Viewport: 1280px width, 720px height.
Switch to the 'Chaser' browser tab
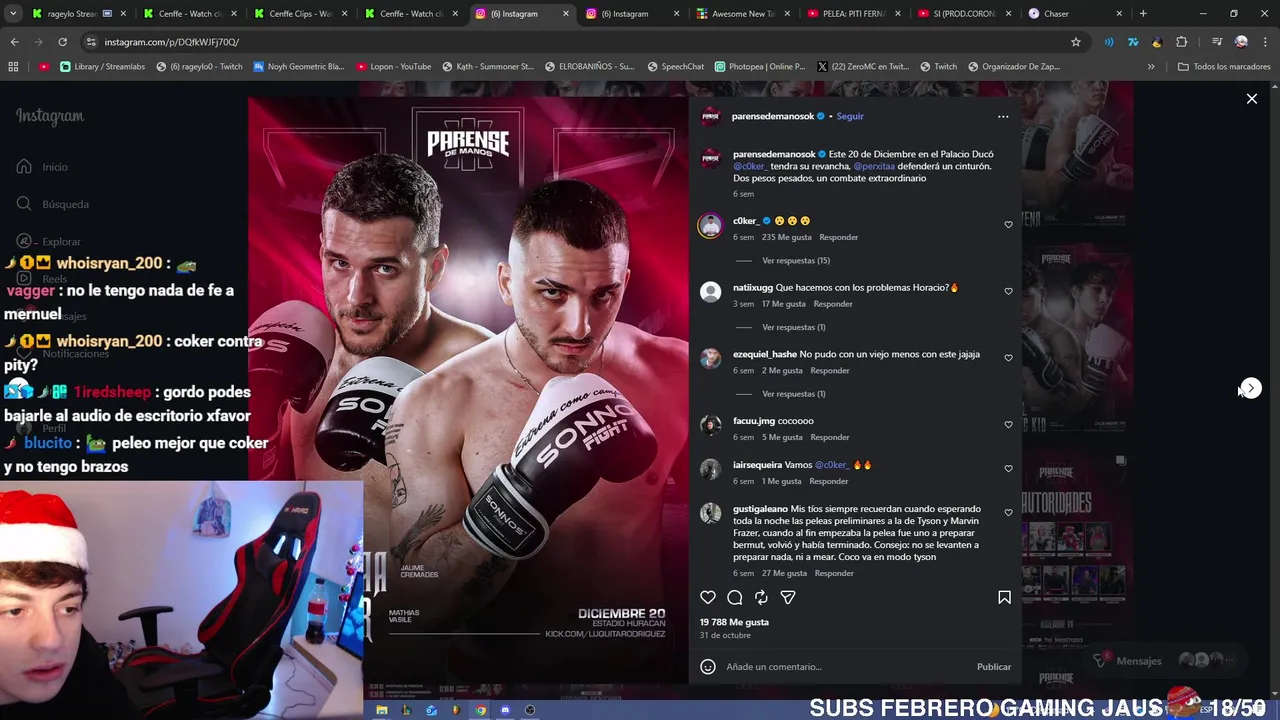coord(1074,14)
